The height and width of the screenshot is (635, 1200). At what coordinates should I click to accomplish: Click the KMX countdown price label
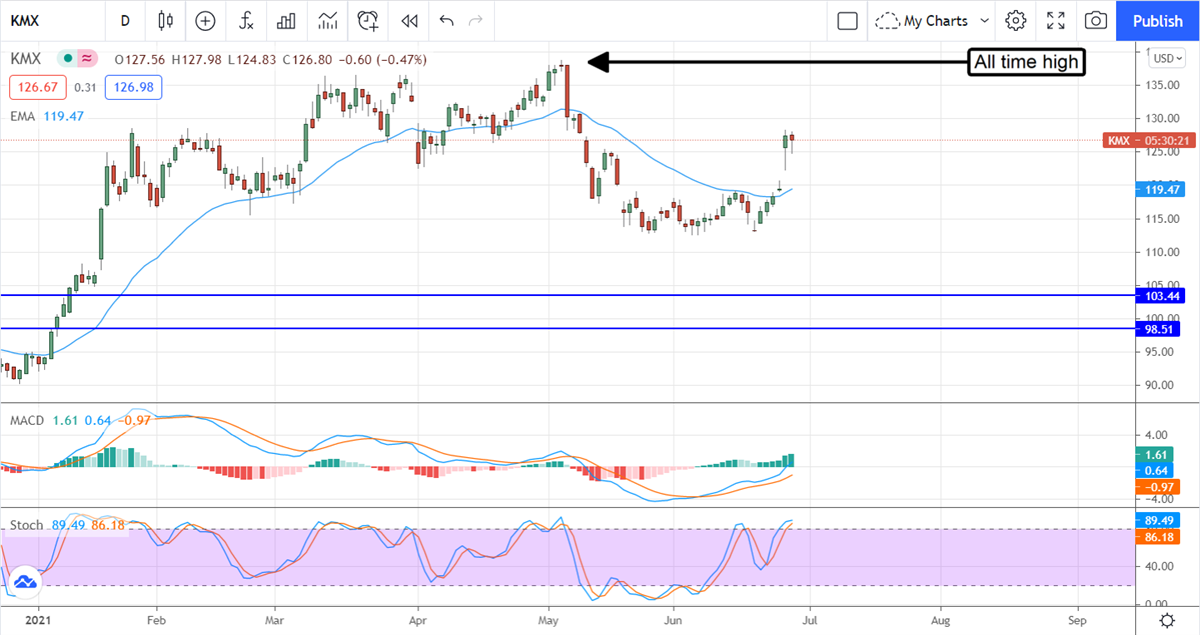(1150, 140)
